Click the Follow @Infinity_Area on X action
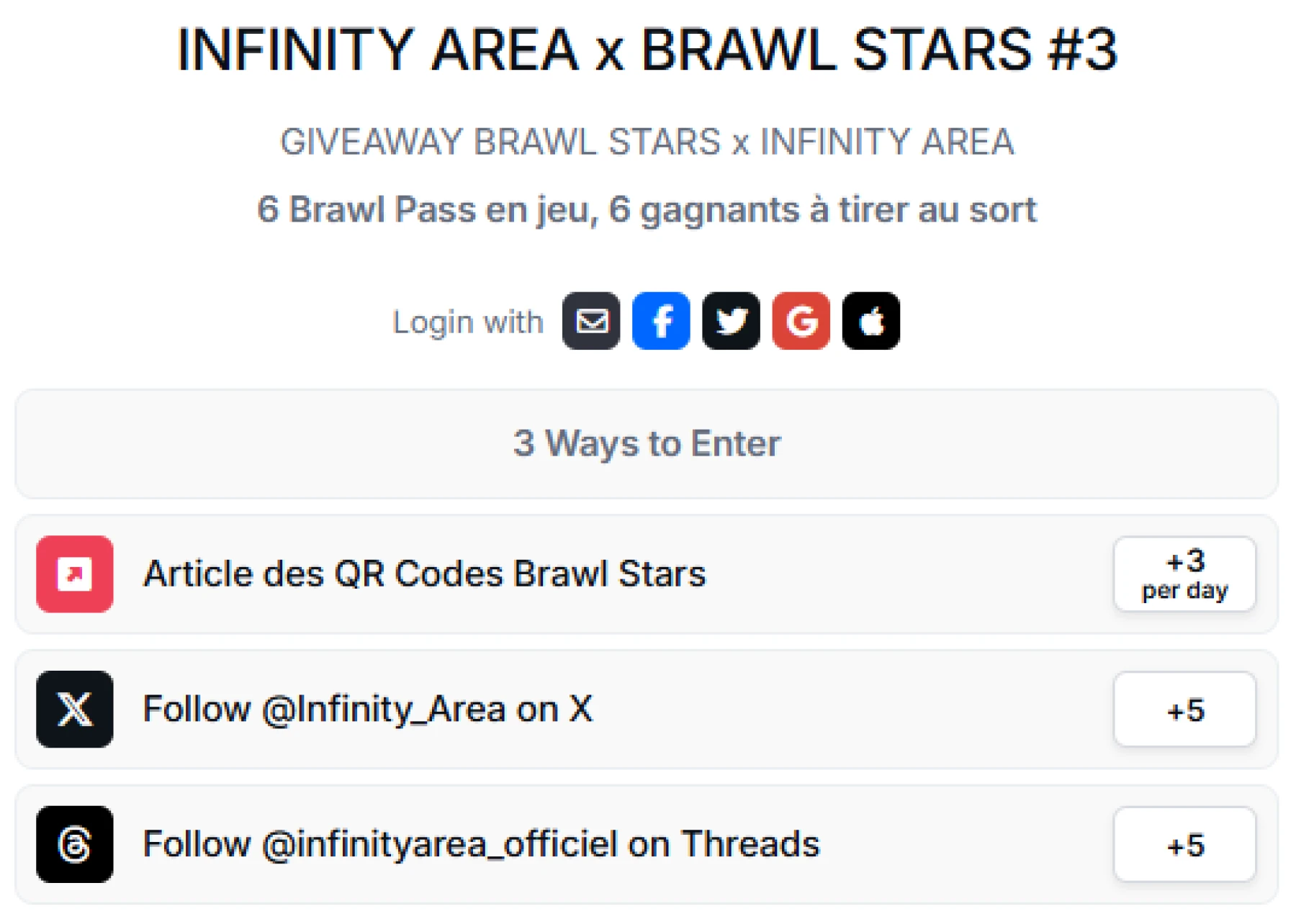 click(367, 710)
